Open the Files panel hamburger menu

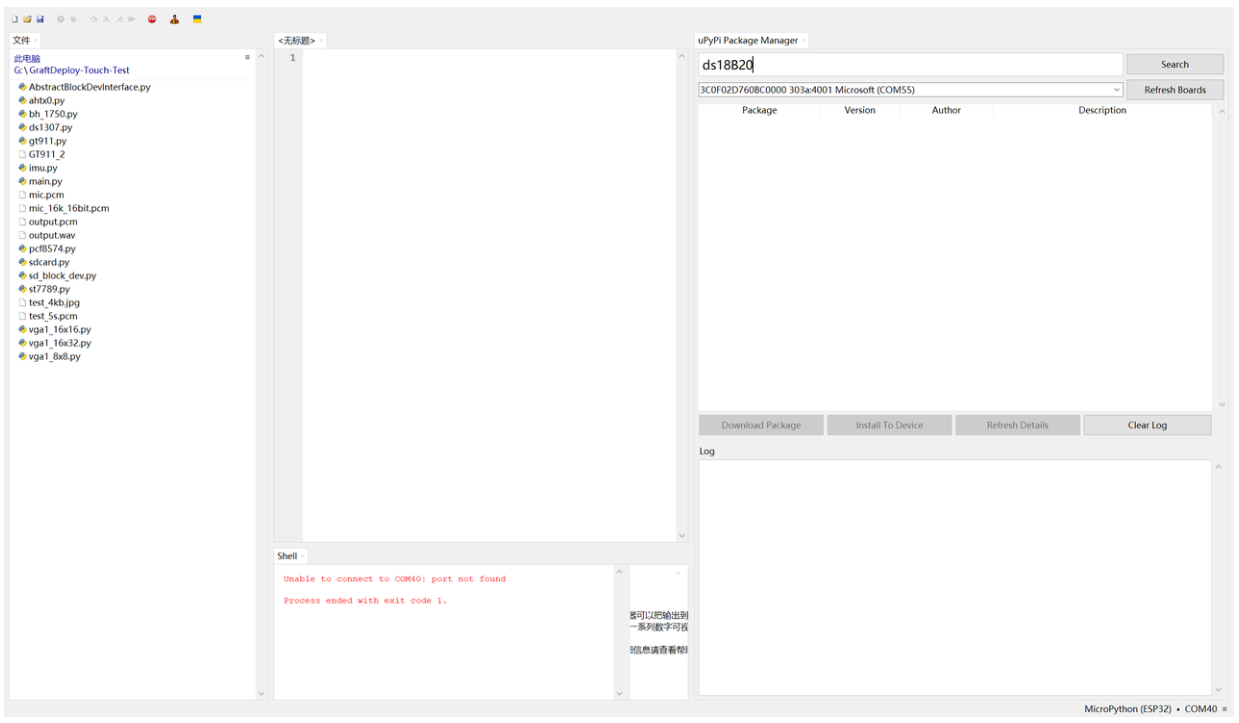tap(247, 58)
